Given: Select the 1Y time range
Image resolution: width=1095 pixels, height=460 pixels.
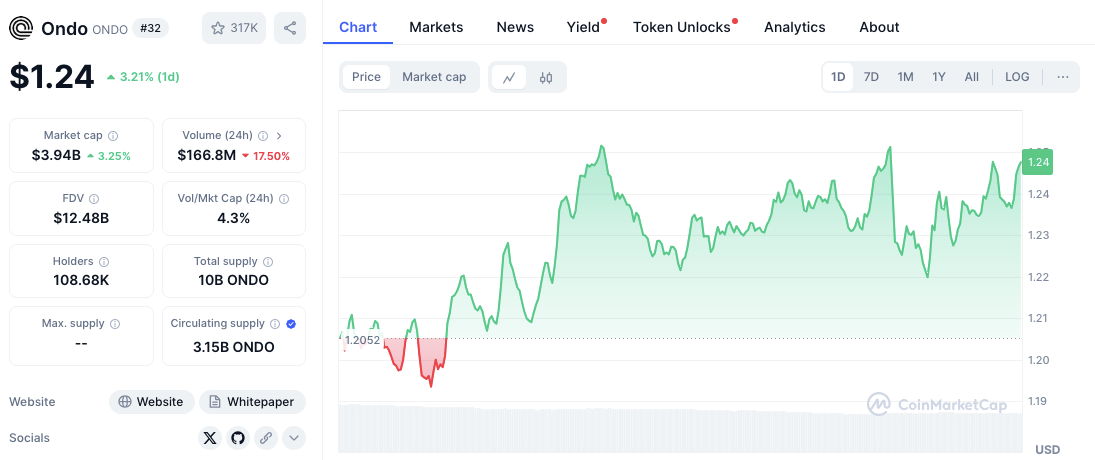Looking at the screenshot, I should pyautogui.click(x=939, y=77).
